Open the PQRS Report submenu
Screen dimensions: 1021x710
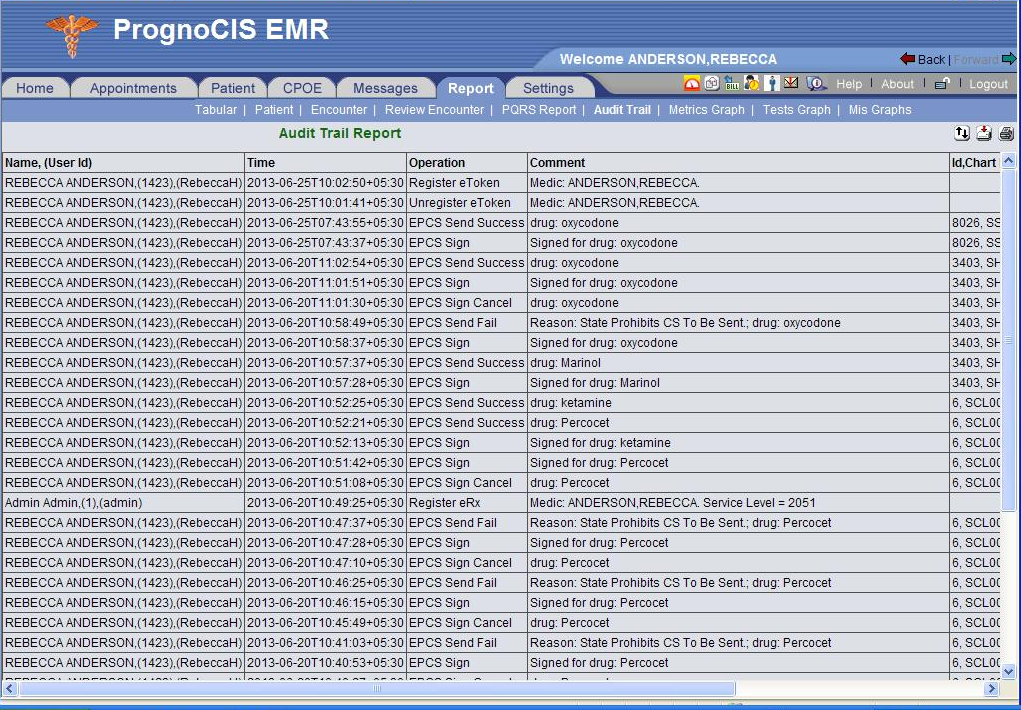[x=538, y=109]
